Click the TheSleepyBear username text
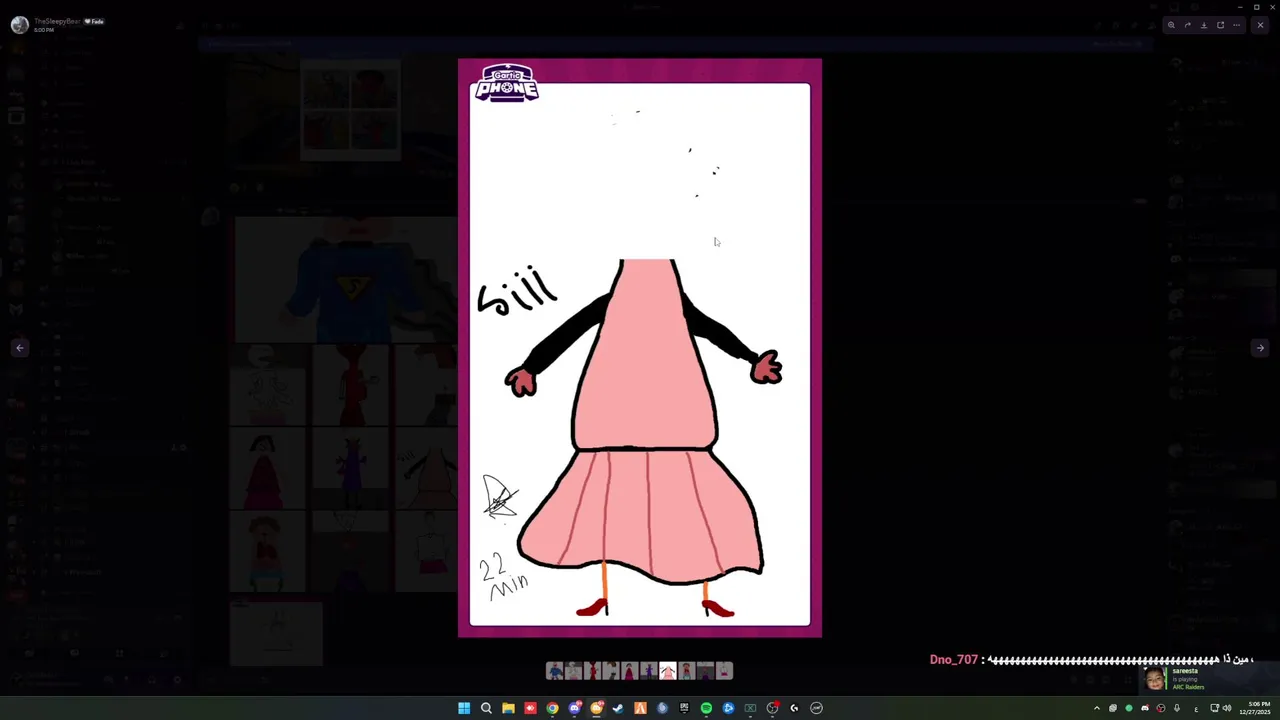Image resolution: width=1280 pixels, height=720 pixels. 57,21
